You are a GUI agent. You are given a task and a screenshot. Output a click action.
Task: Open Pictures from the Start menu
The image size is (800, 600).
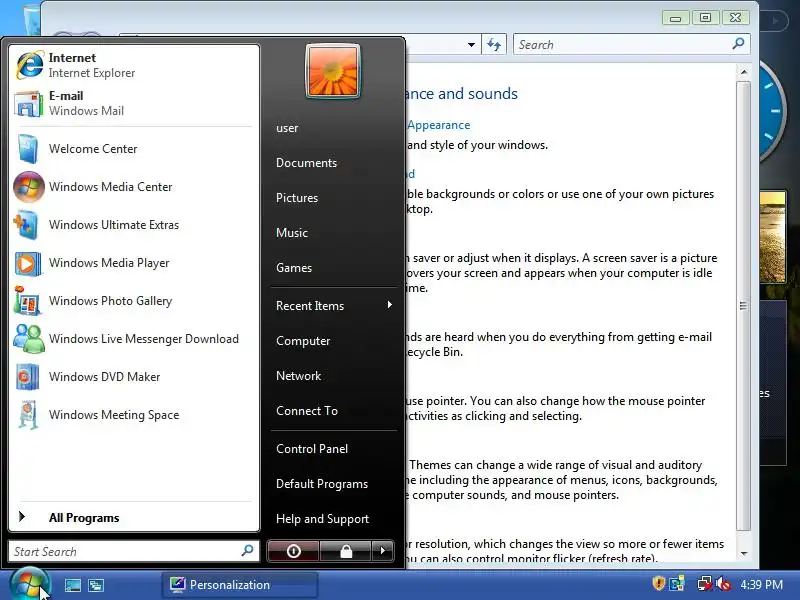pos(297,198)
